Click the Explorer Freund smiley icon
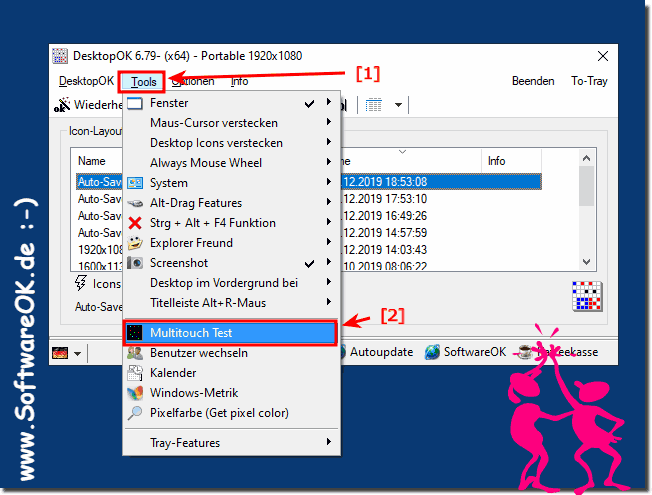This screenshot has height=495, width=652. pyautogui.click(x=135, y=243)
